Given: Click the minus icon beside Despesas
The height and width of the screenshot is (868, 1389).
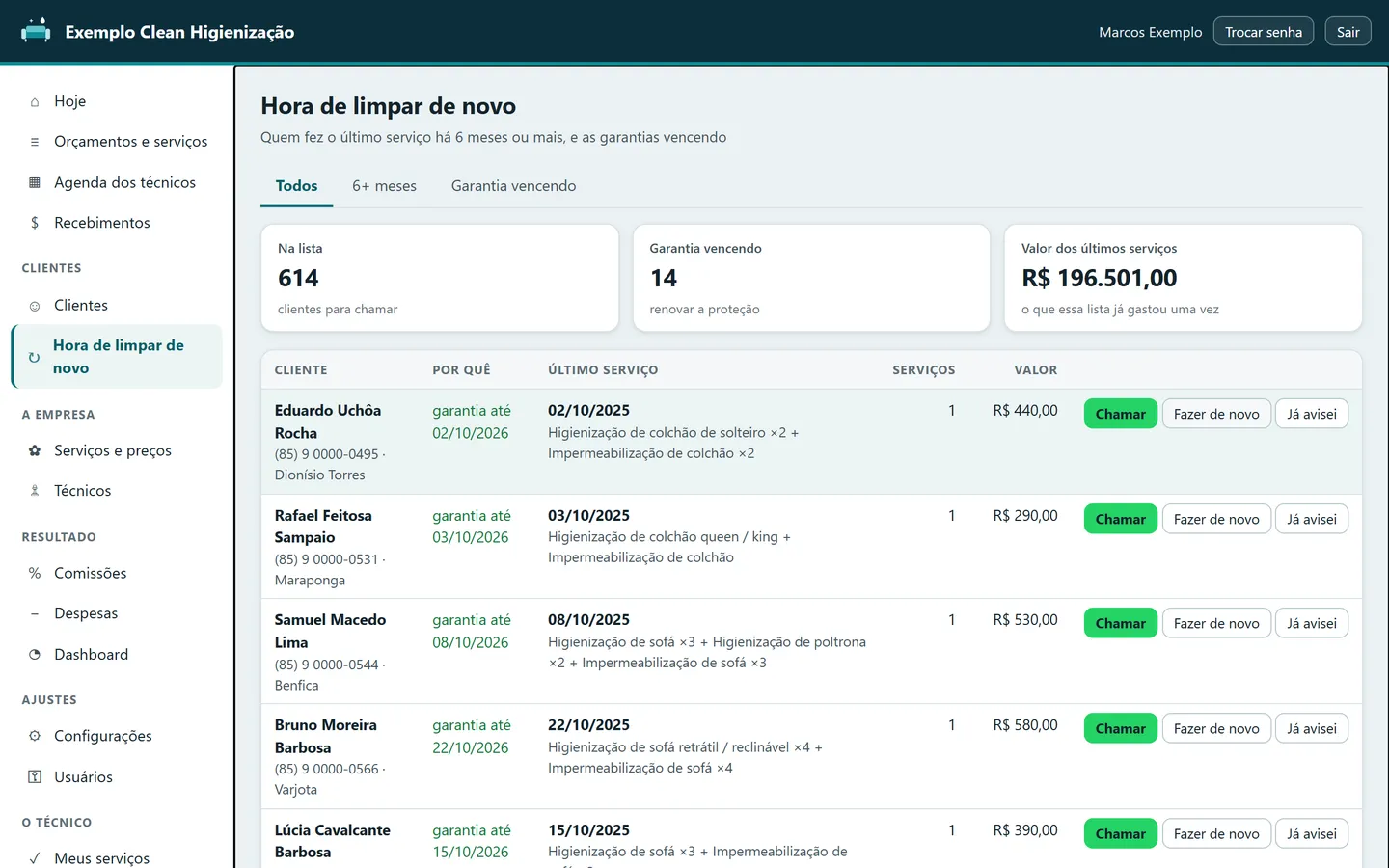Looking at the screenshot, I should pyautogui.click(x=35, y=613).
